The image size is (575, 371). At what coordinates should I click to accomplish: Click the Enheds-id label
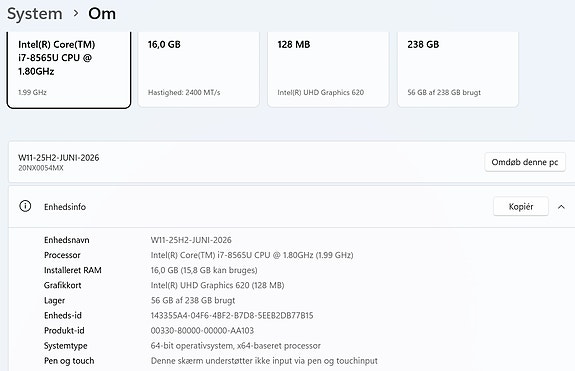(63, 315)
